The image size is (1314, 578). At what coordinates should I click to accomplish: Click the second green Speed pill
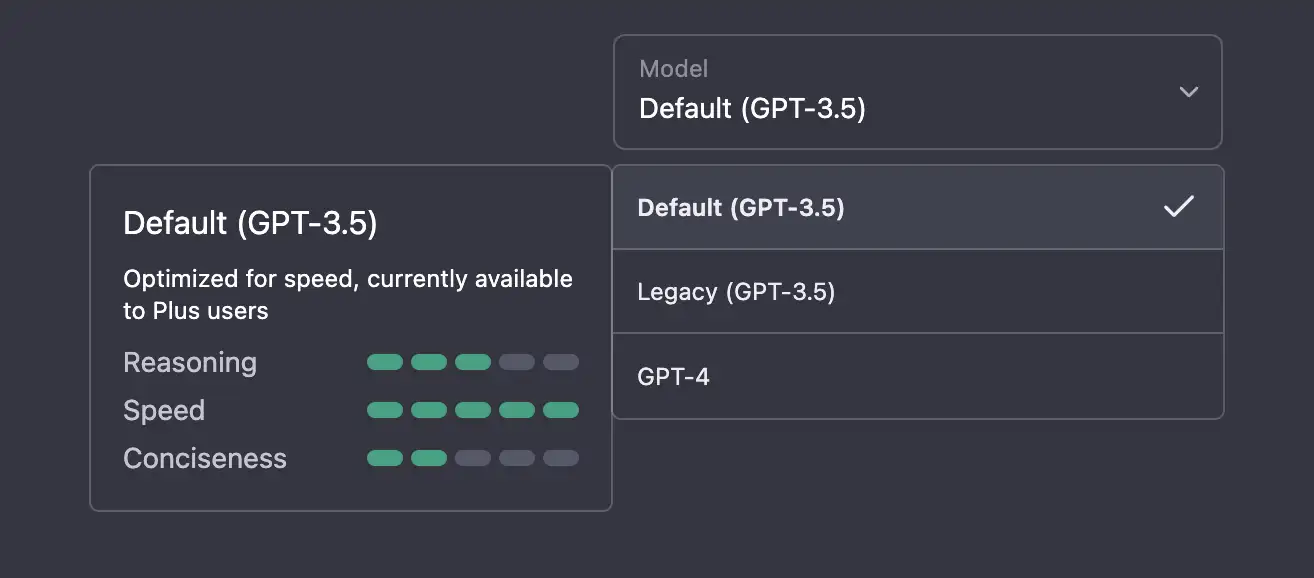pos(429,410)
